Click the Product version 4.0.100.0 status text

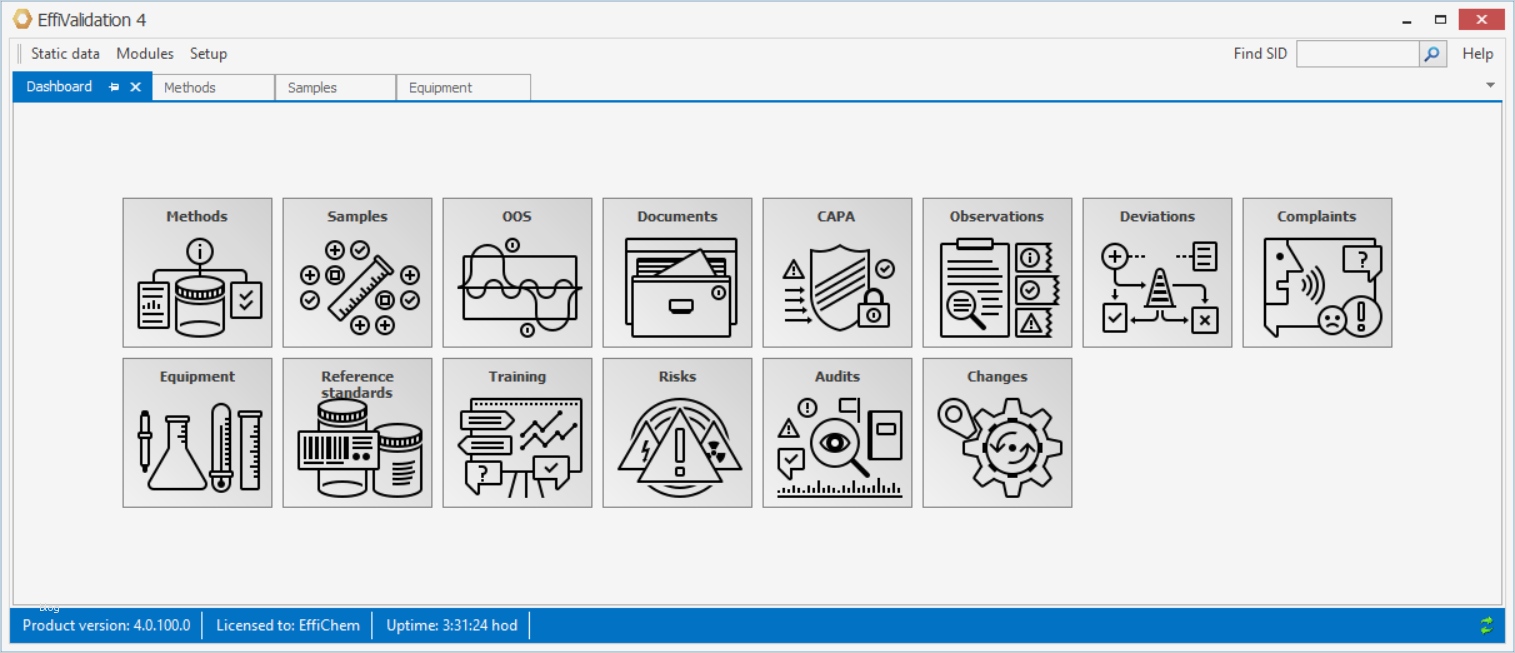[x=106, y=625]
